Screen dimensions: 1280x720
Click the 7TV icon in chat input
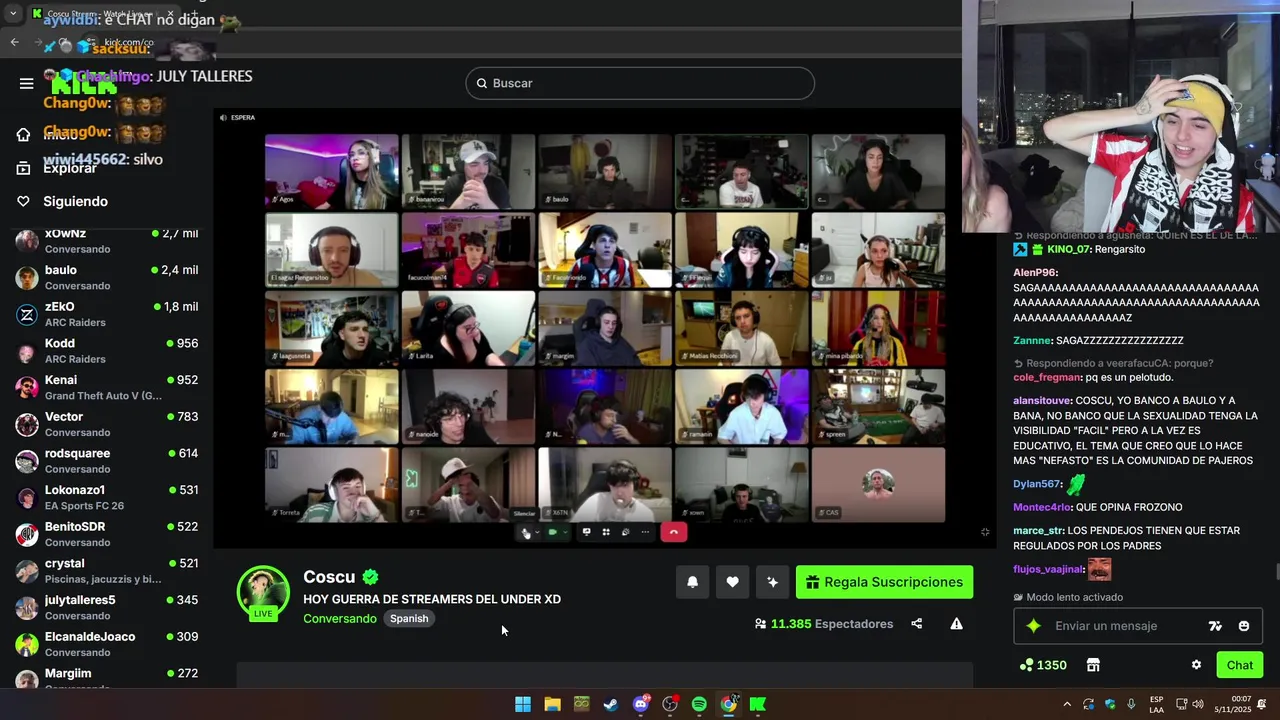(x=1215, y=626)
